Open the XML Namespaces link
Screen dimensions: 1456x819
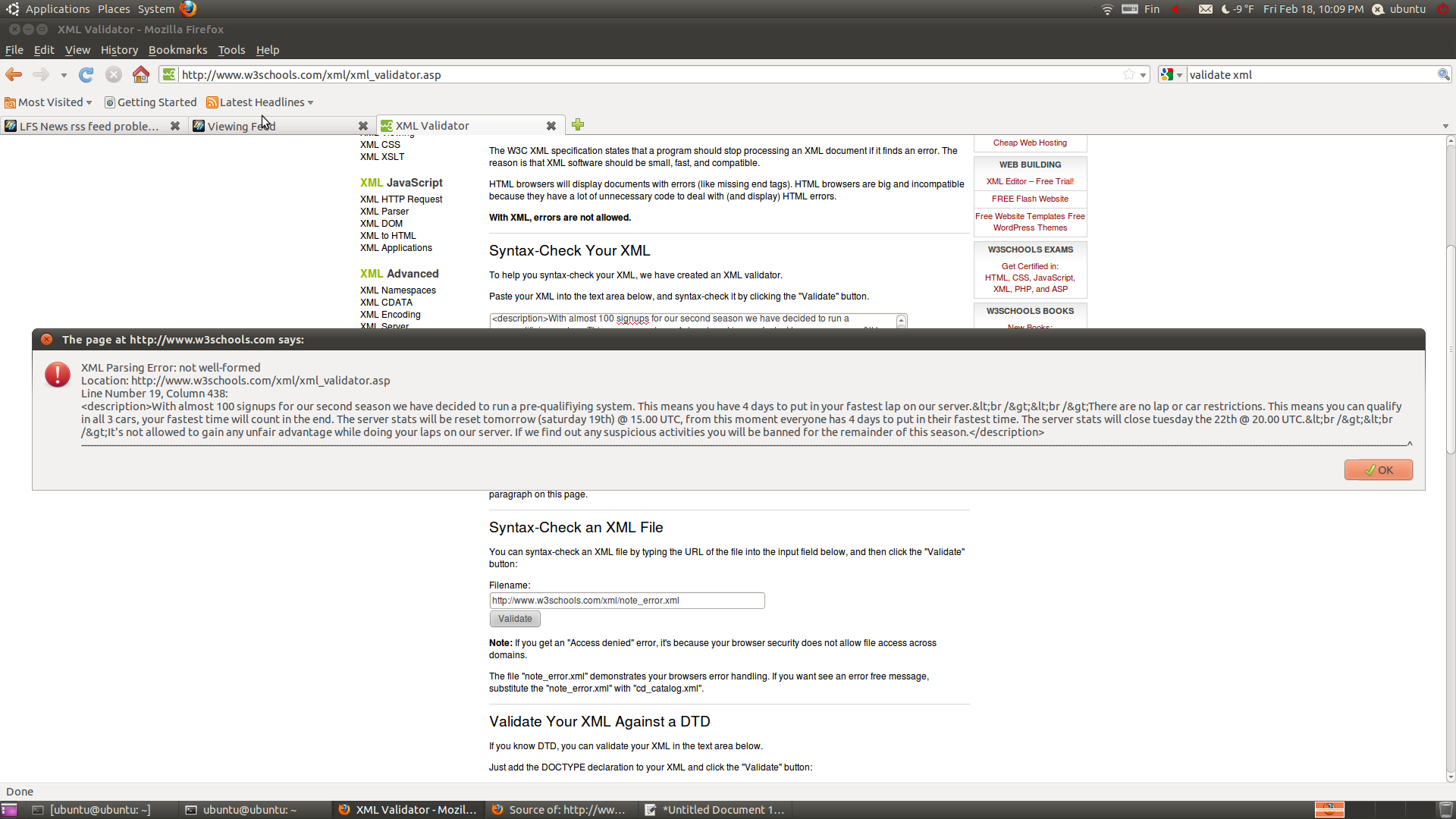tap(397, 290)
